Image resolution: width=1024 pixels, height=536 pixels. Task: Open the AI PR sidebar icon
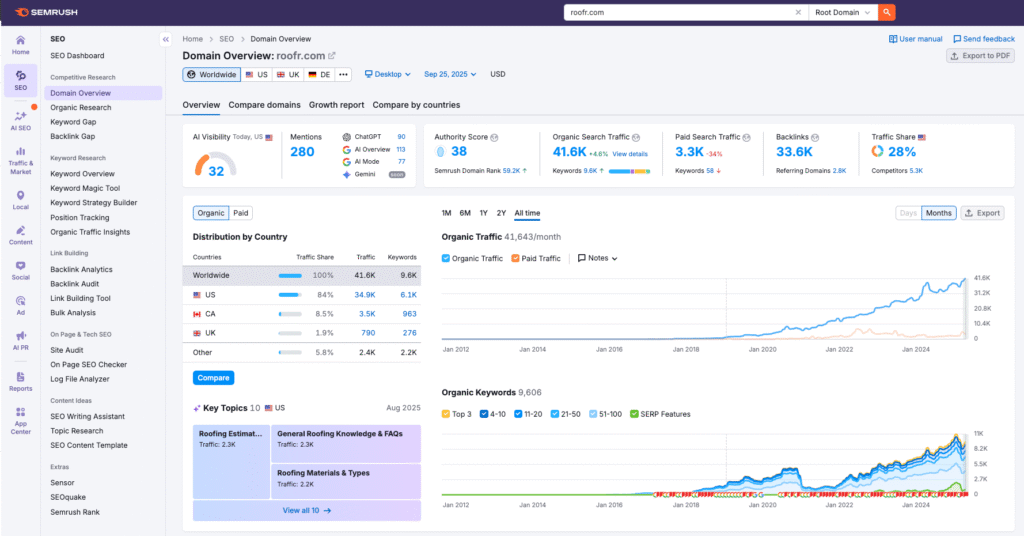(20, 341)
